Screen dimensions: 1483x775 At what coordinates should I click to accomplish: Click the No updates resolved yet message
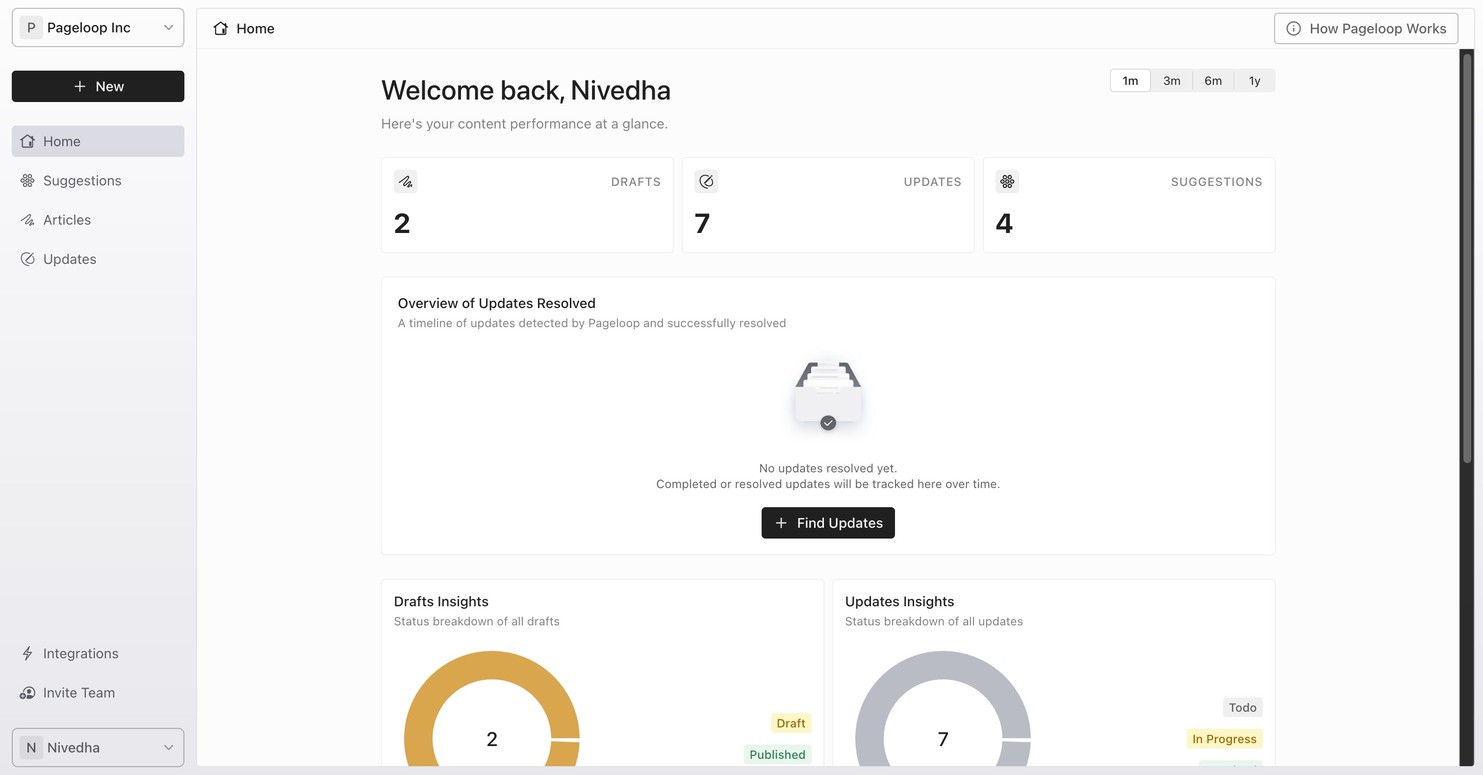[828, 468]
